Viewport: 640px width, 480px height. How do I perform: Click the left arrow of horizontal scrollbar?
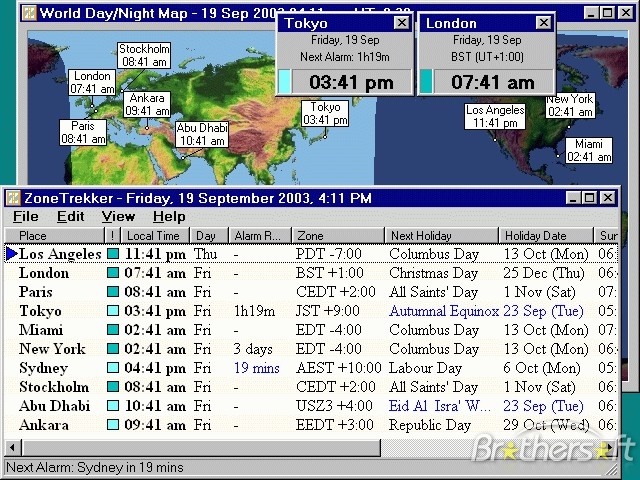(13, 448)
